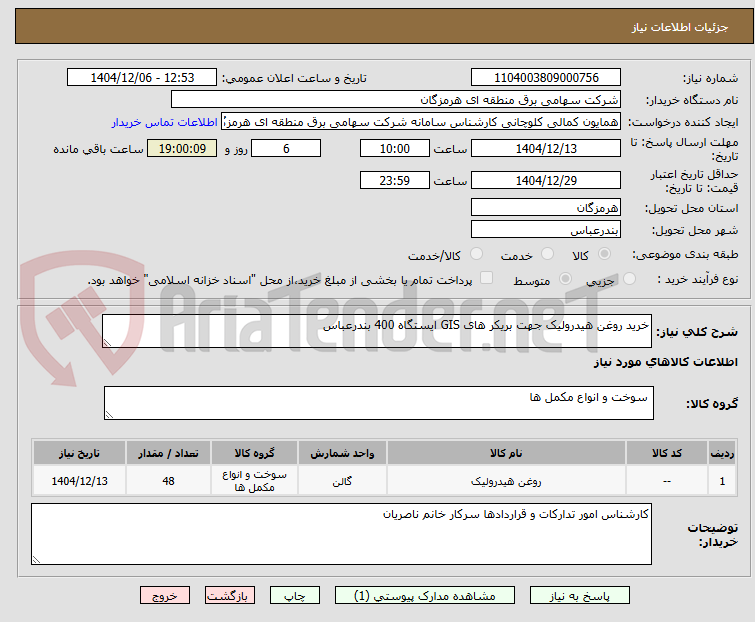Click the buyer notes text area
Screen dimensions: 755x622
pyautogui.click(x=341, y=534)
